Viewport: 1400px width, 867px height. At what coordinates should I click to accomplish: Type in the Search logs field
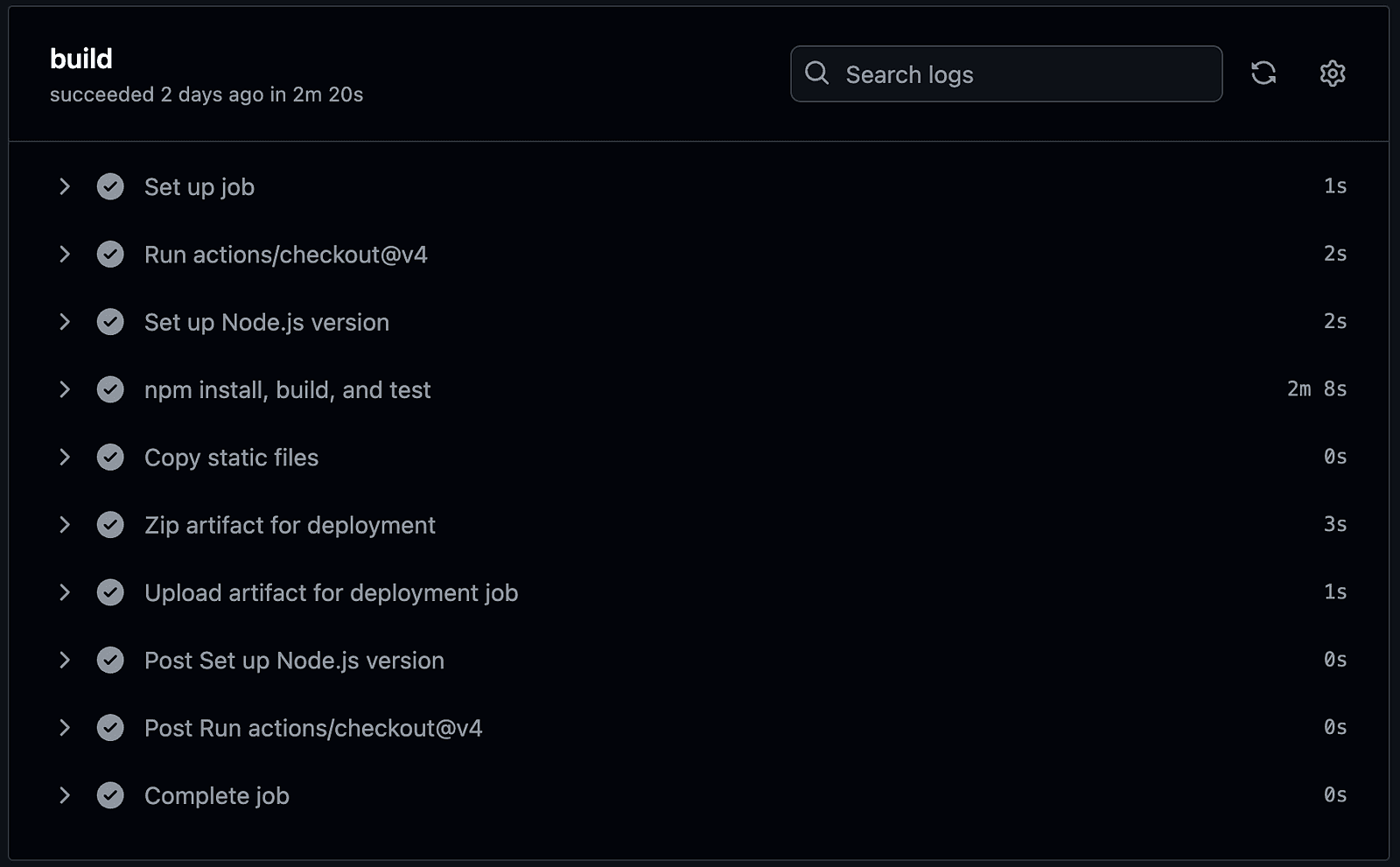(x=1024, y=74)
